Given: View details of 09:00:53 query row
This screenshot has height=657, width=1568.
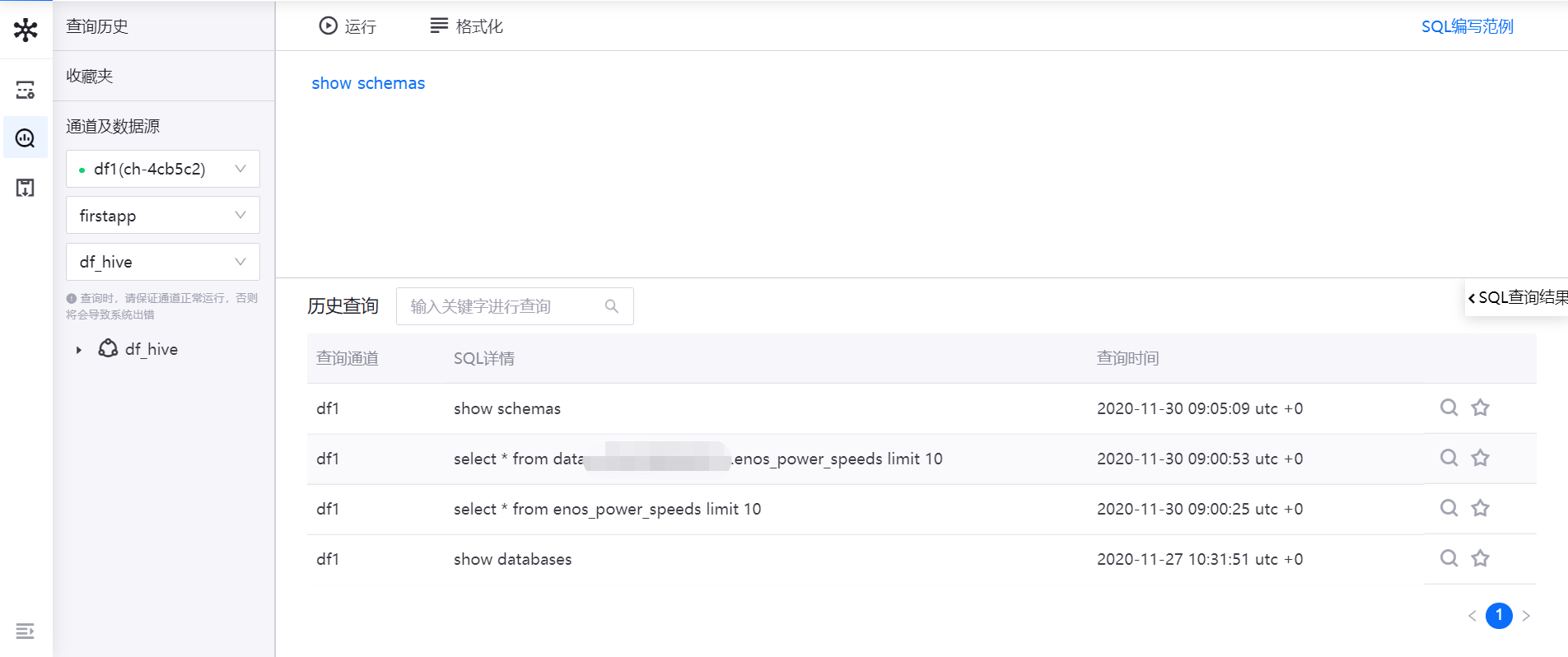Looking at the screenshot, I should (x=1449, y=458).
